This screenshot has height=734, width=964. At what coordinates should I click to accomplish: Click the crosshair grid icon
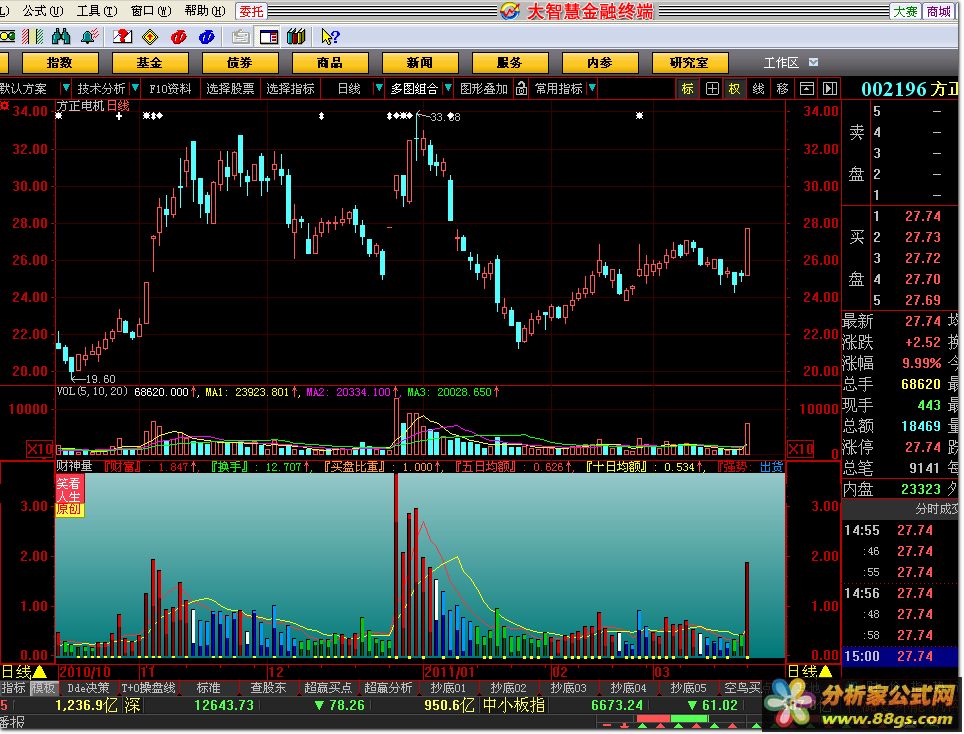pyautogui.click(x=712, y=89)
